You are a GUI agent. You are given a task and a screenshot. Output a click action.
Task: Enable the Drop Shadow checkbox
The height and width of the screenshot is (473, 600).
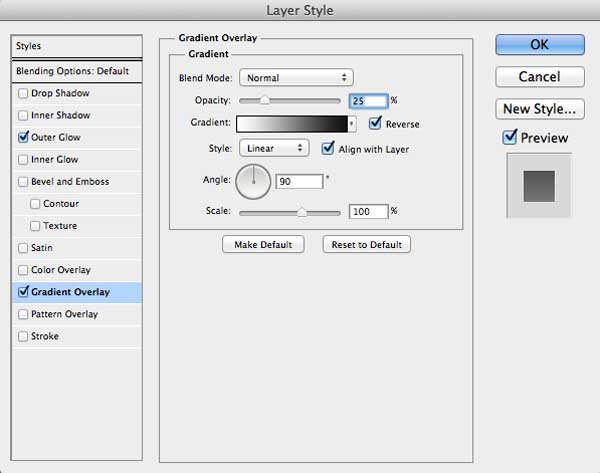[23, 93]
